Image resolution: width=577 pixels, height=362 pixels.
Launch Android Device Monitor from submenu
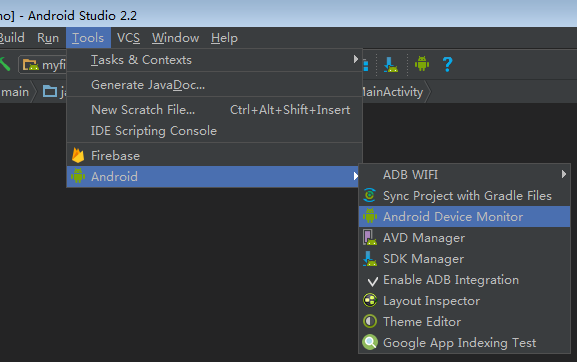[464, 217]
